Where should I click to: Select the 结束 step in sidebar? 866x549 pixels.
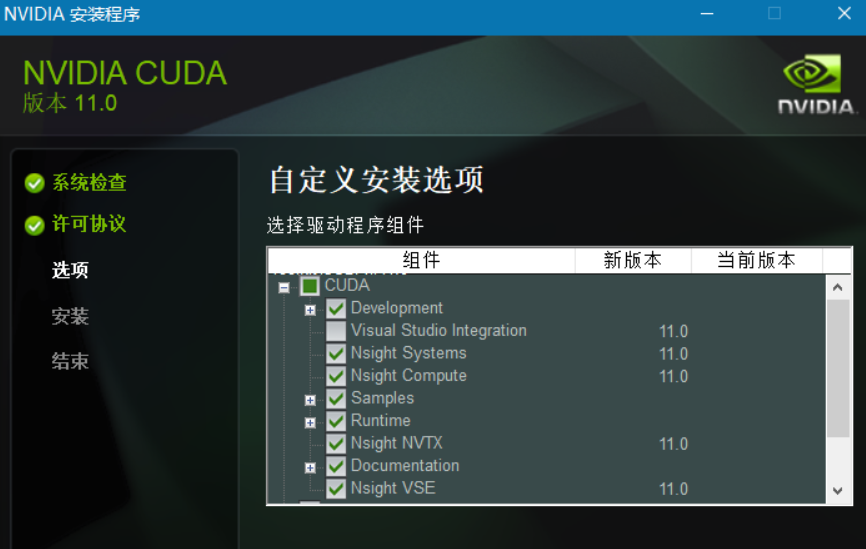(70, 361)
